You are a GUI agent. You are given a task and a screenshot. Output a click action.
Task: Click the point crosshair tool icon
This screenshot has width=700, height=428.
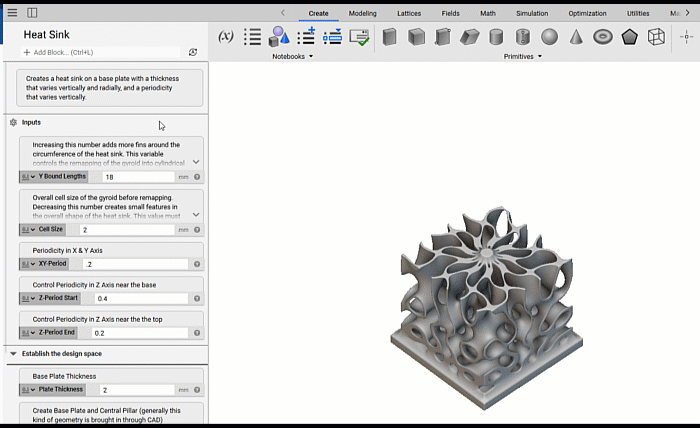coord(687,37)
